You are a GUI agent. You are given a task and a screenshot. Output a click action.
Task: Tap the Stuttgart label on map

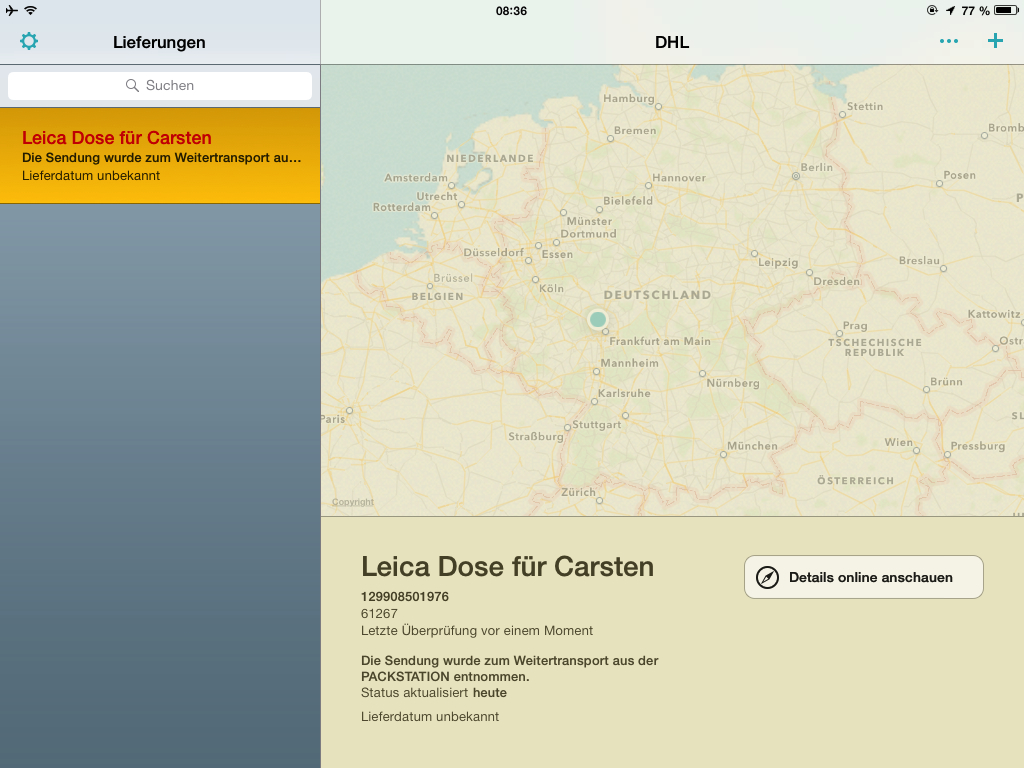click(x=597, y=424)
